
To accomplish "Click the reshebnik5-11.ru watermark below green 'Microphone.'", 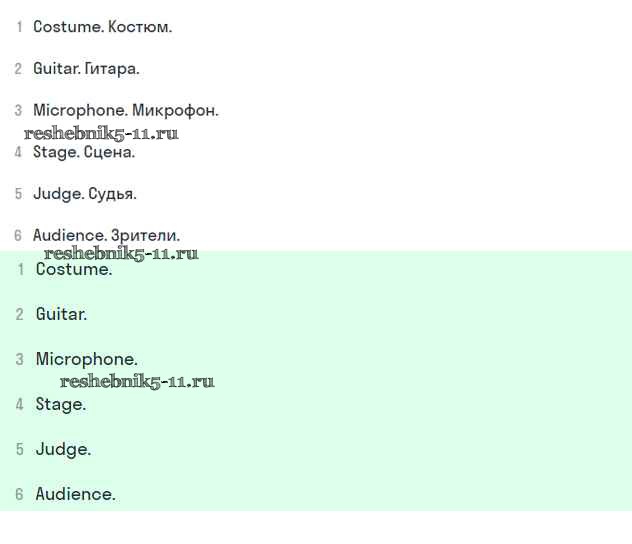I will pos(137,381).
